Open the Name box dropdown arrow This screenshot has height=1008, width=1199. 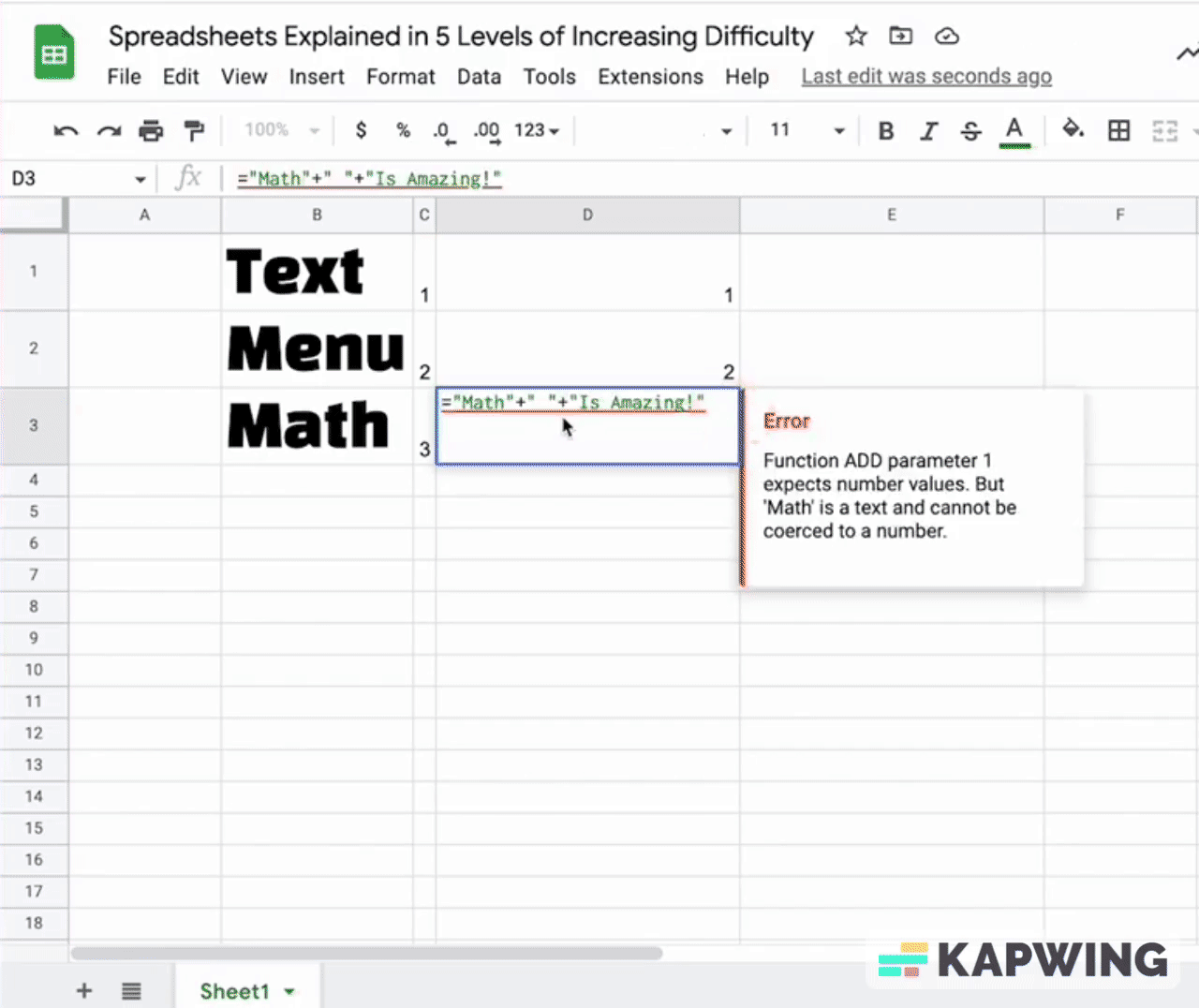[140, 179]
